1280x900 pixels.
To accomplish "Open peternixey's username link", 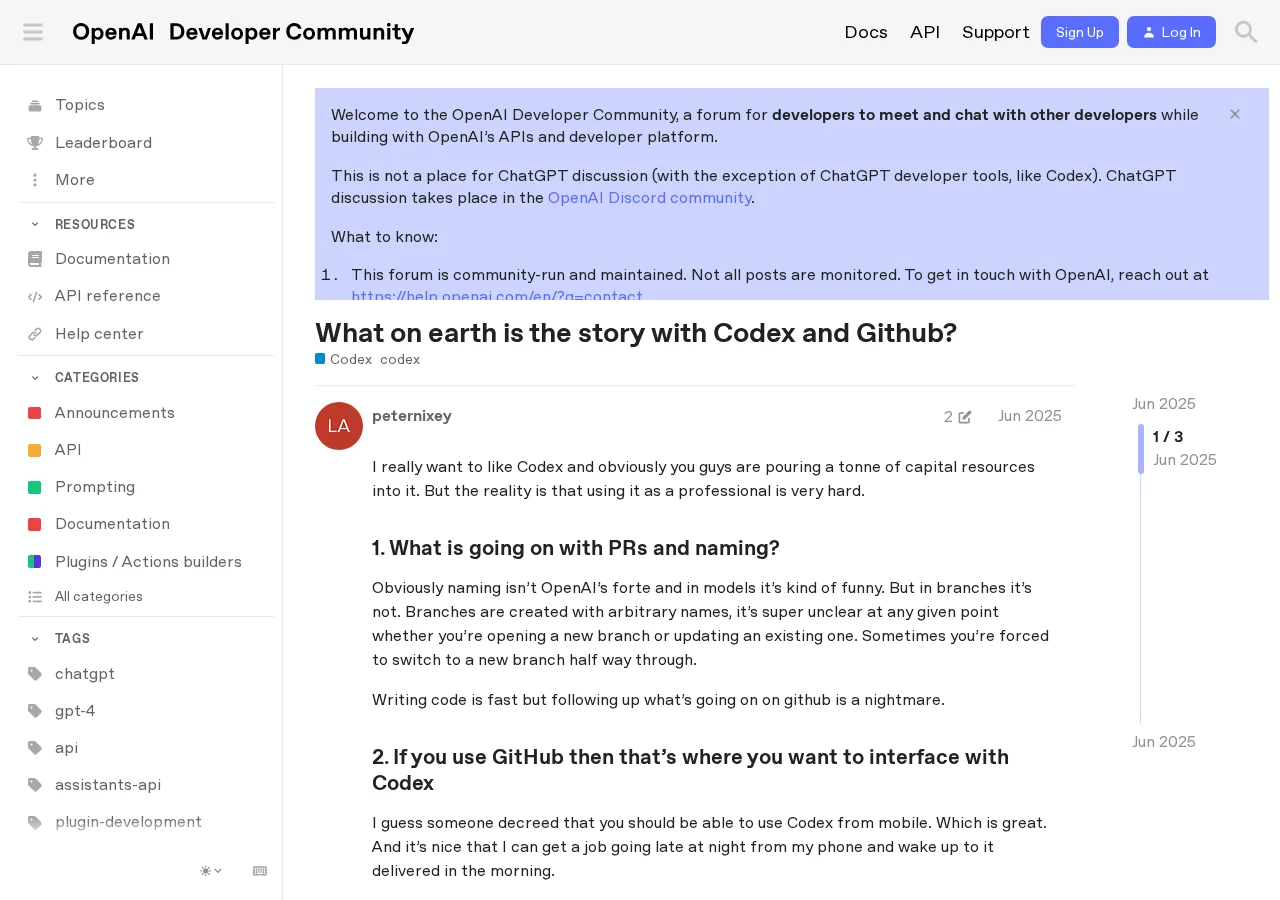I will coord(412,416).
